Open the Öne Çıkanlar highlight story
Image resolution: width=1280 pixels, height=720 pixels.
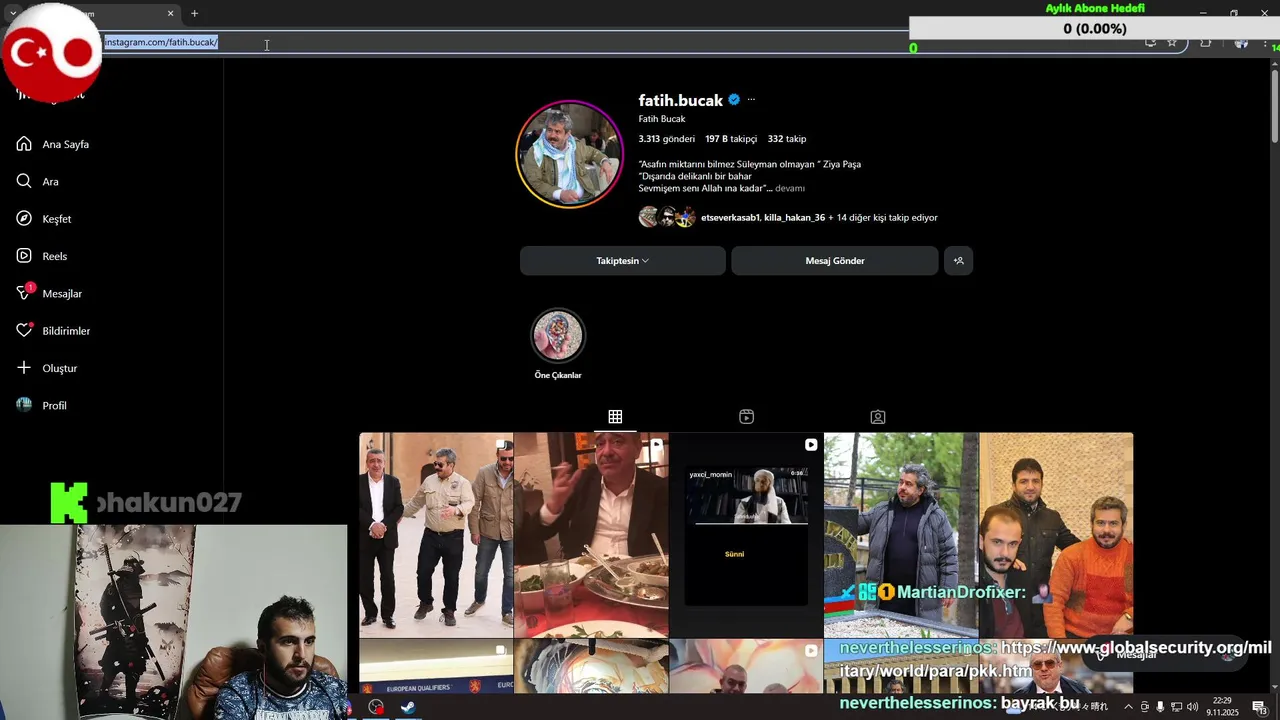click(x=558, y=335)
